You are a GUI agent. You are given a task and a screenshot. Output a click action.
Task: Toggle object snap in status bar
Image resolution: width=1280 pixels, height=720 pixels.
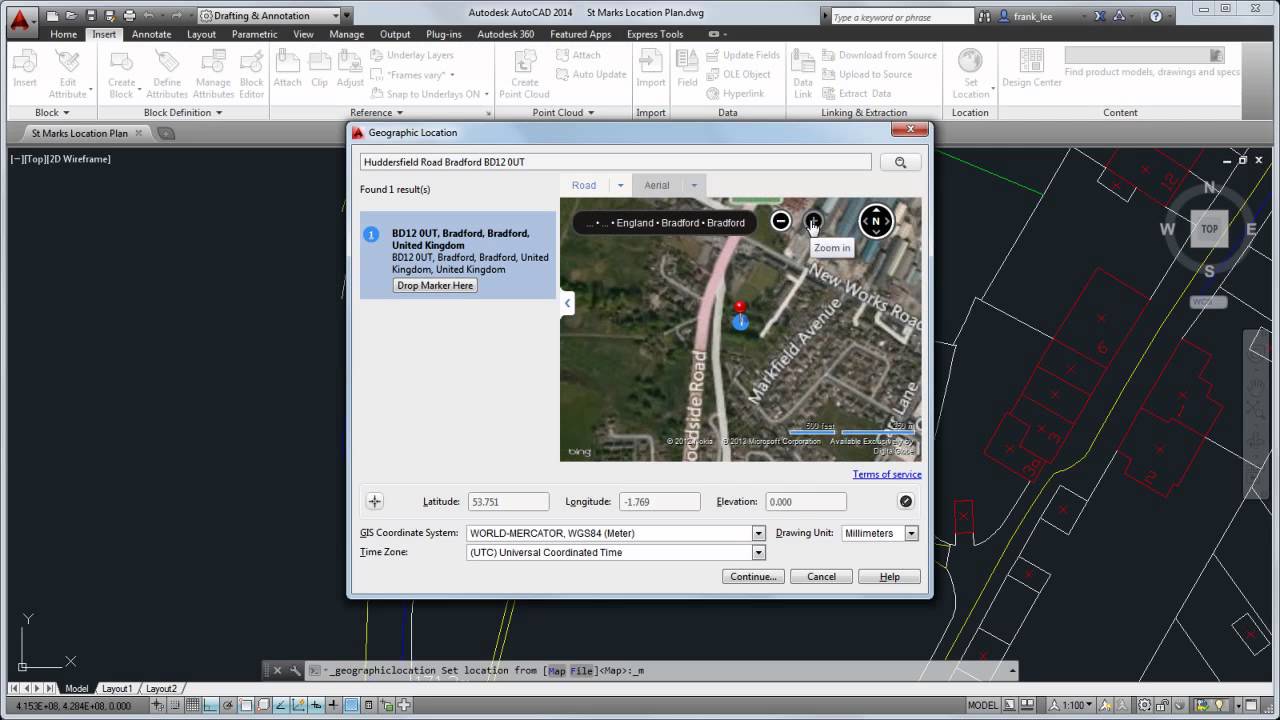(245, 705)
